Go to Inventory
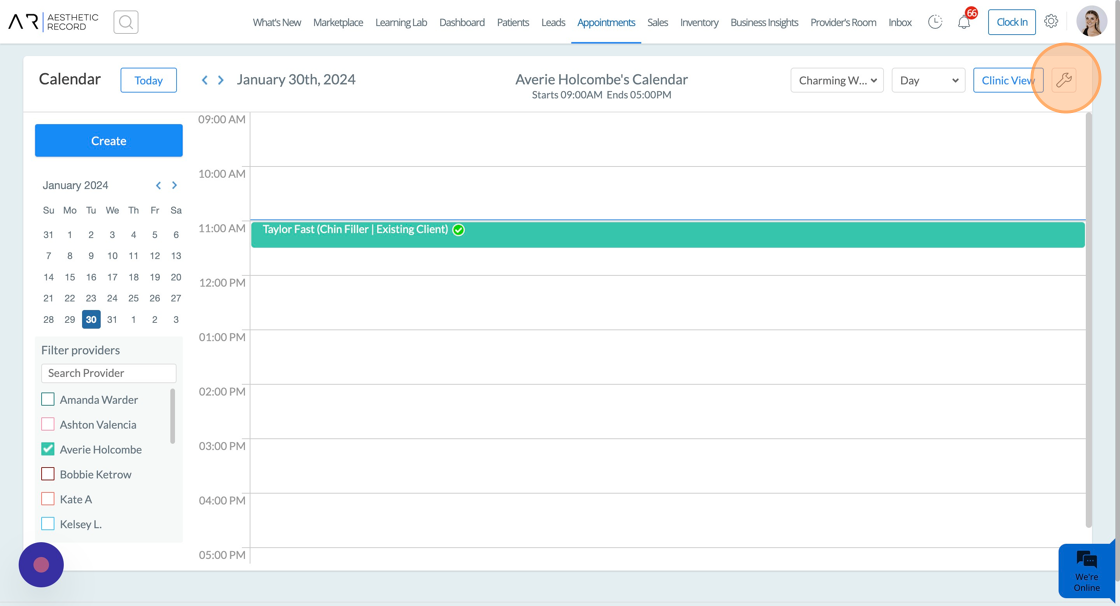This screenshot has height=606, width=1120. 699,22
